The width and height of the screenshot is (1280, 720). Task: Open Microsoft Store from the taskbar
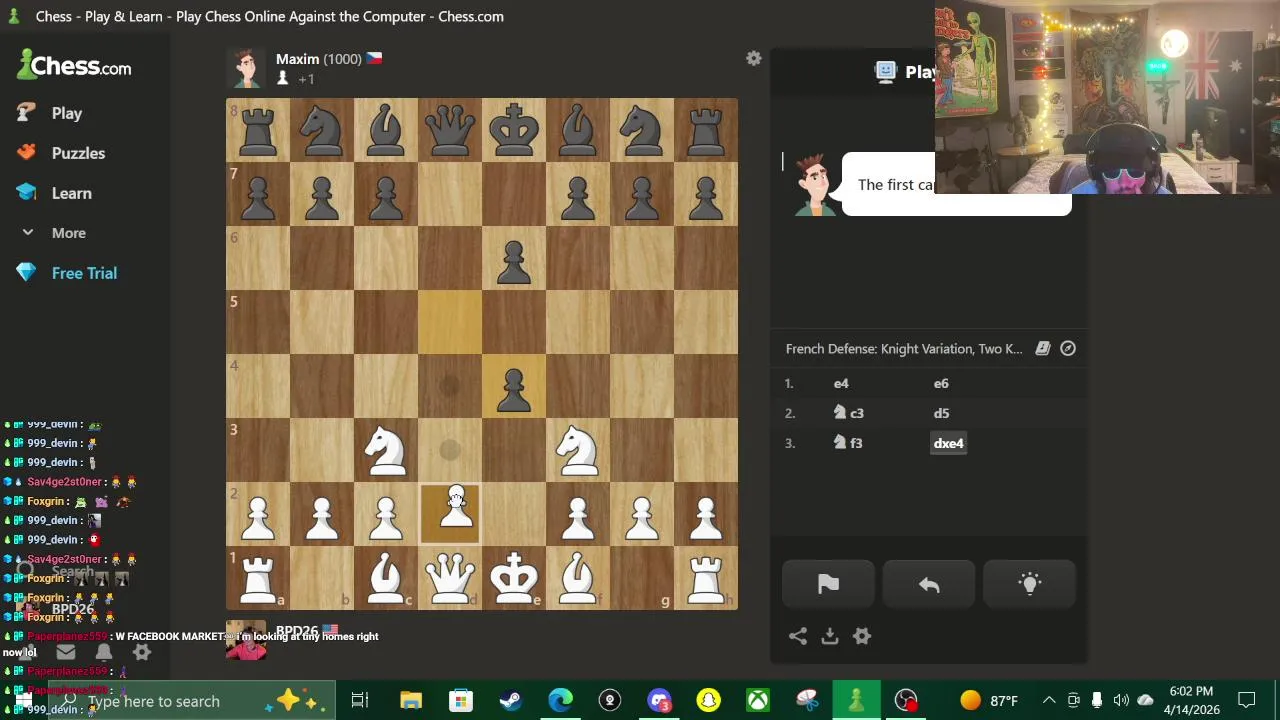click(460, 701)
